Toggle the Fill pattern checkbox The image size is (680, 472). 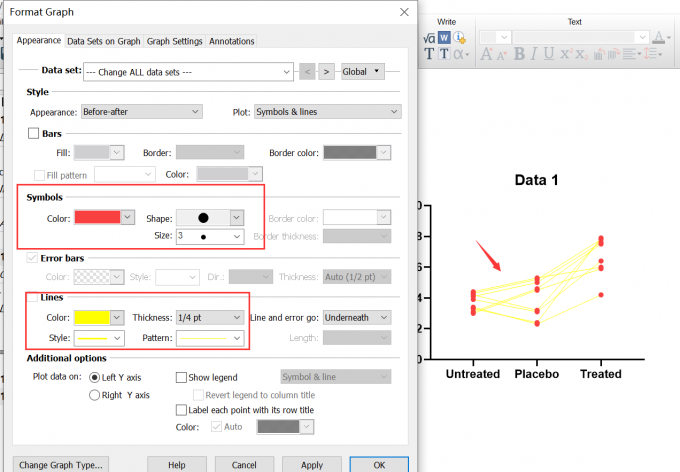[x=39, y=175]
